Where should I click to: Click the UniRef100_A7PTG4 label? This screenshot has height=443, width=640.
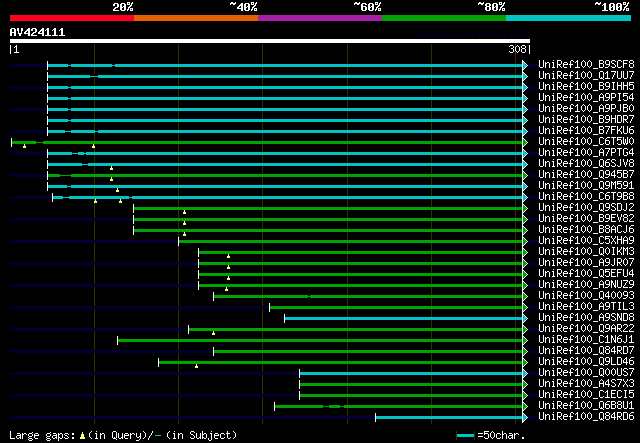click(586, 152)
